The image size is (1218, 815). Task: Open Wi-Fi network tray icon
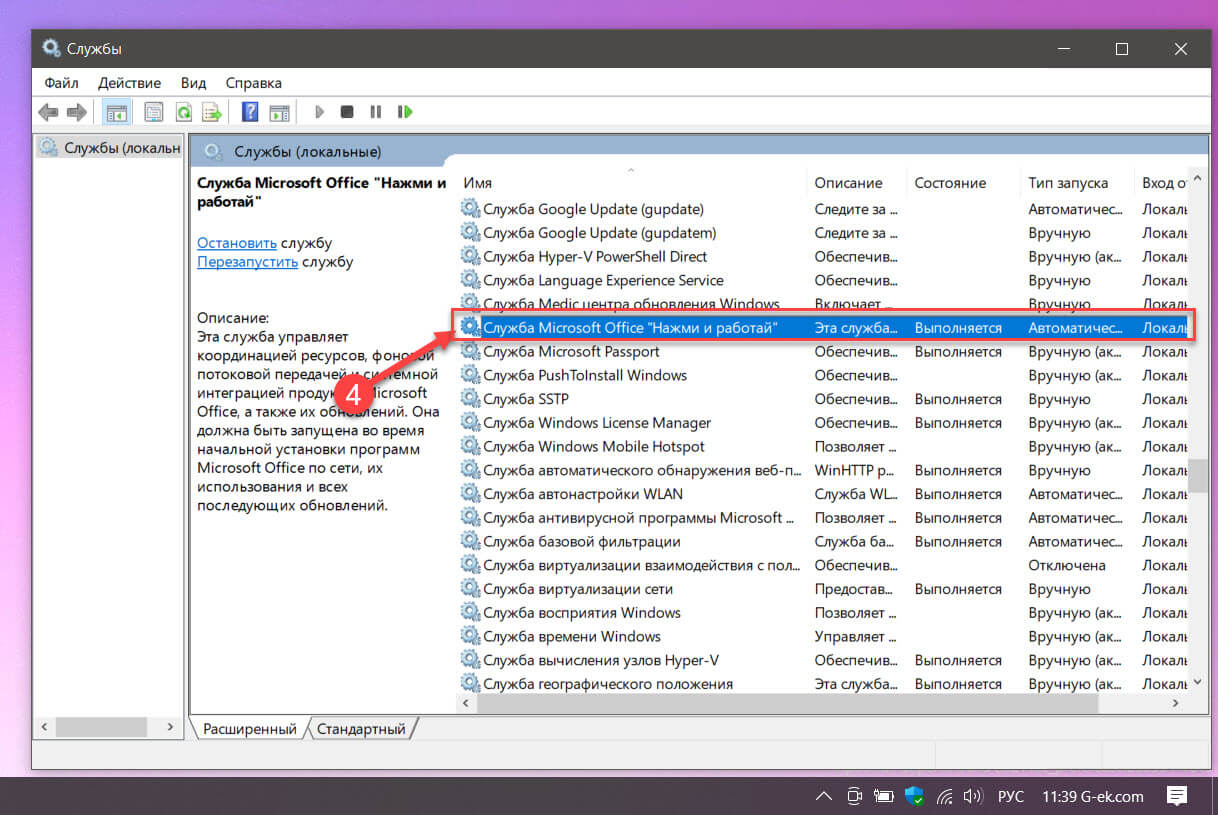(x=944, y=797)
